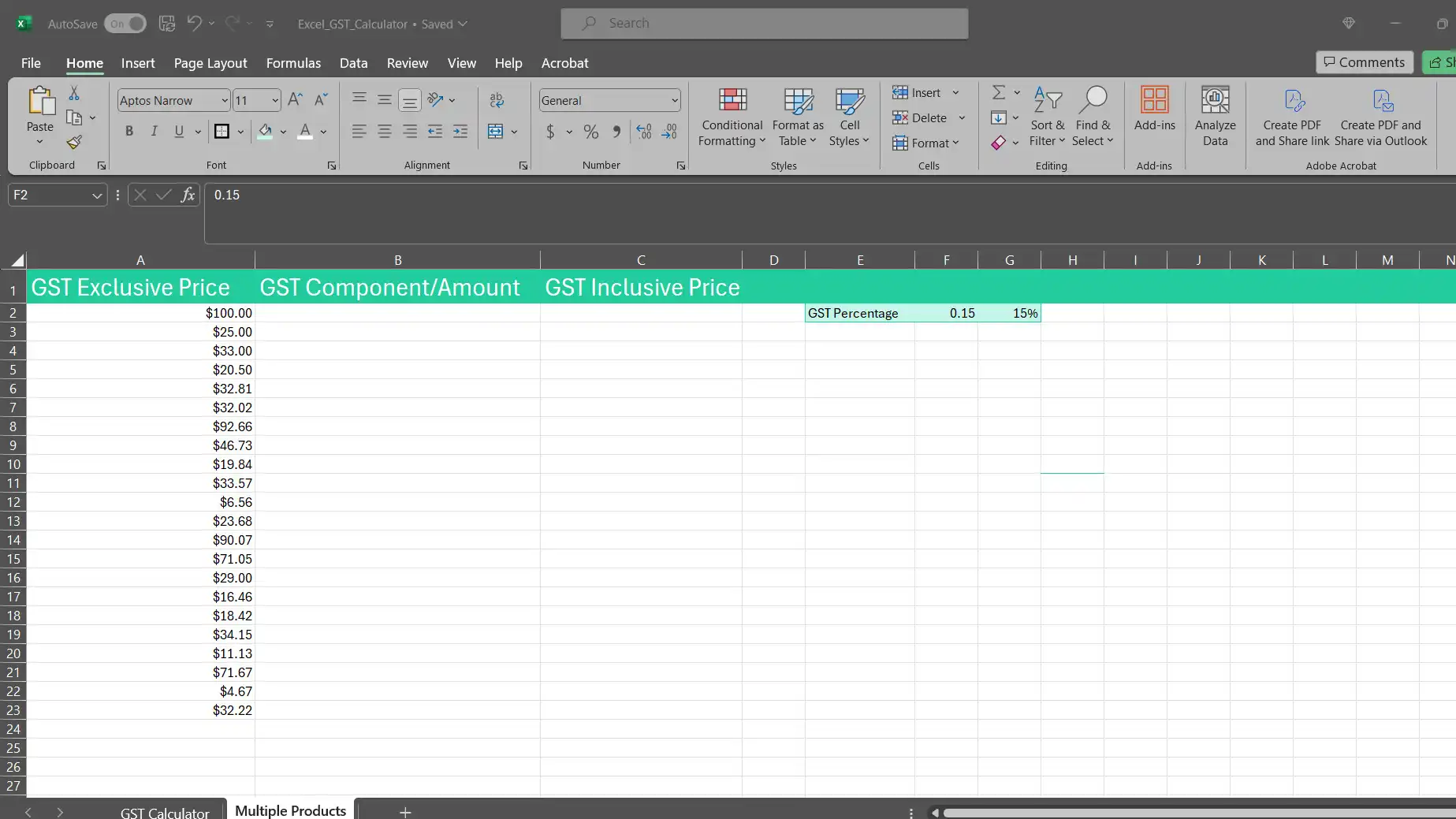The height and width of the screenshot is (819, 1456).
Task: Click Create PDF and Share via Outlook
Action: click(1380, 117)
